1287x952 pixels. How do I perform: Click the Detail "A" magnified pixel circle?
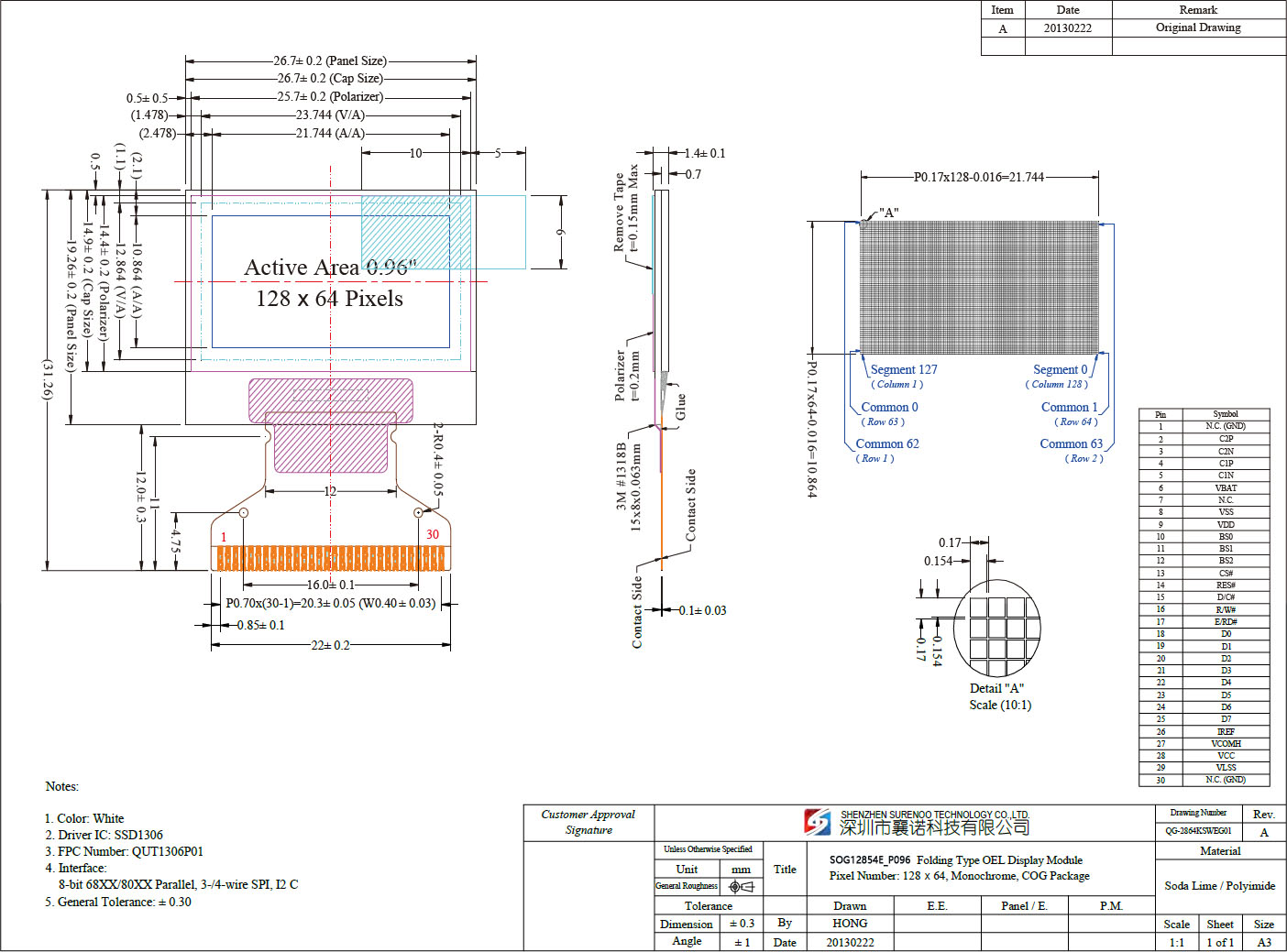(x=997, y=627)
